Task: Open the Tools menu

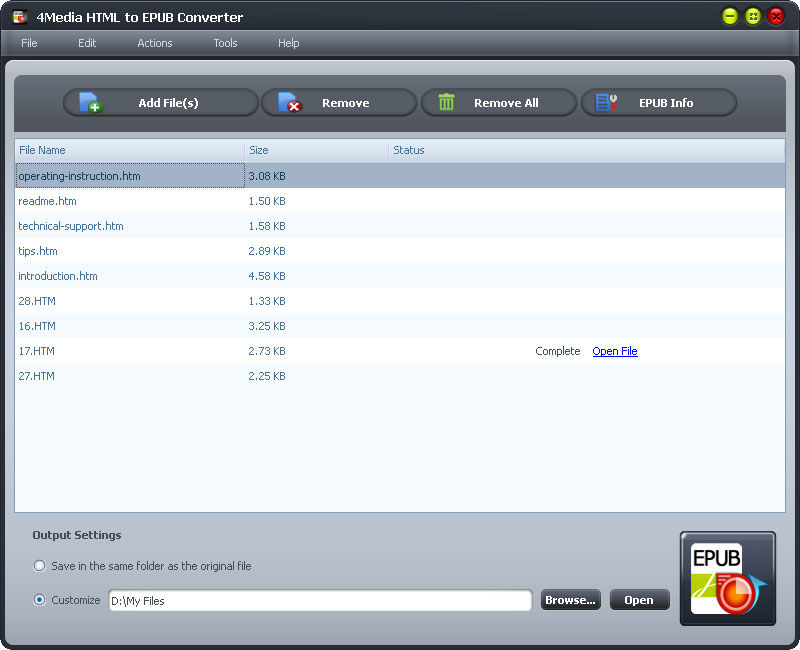Action: pyautogui.click(x=225, y=43)
